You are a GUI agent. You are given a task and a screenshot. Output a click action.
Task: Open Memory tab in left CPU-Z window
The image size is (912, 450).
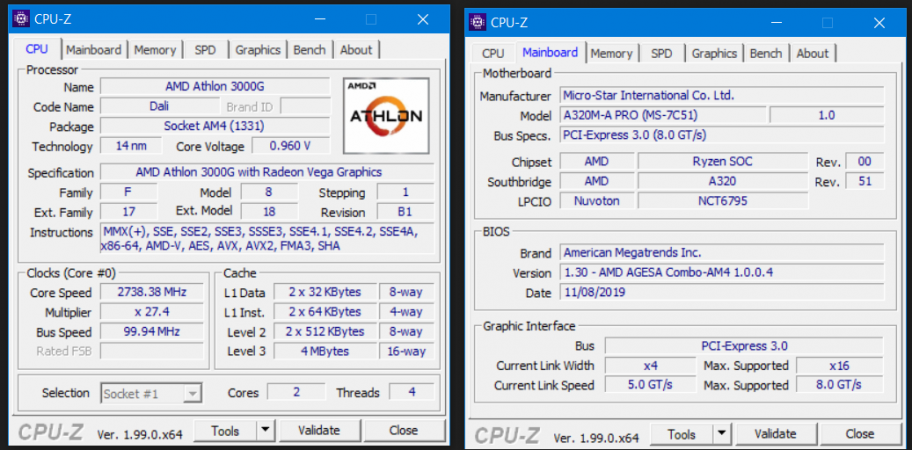pyautogui.click(x=155, y=50)
